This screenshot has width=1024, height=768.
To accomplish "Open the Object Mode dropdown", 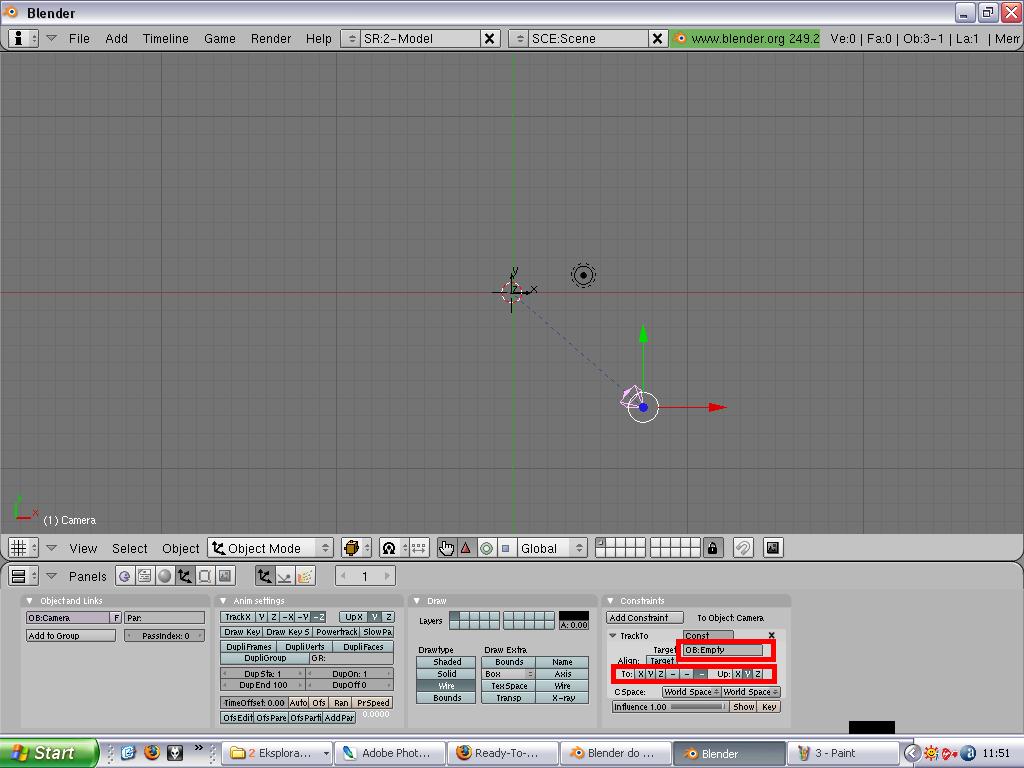I will [x=271, y=548].
